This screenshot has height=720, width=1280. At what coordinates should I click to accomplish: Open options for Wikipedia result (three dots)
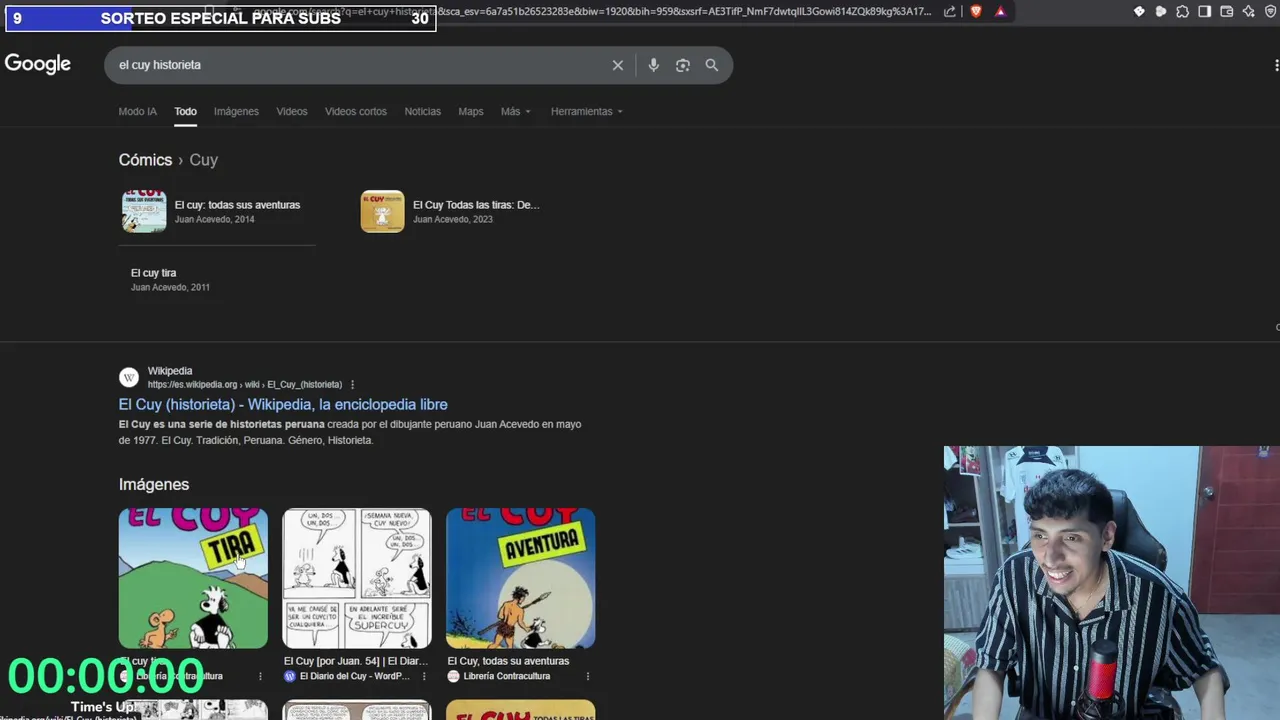coord(352,385)
